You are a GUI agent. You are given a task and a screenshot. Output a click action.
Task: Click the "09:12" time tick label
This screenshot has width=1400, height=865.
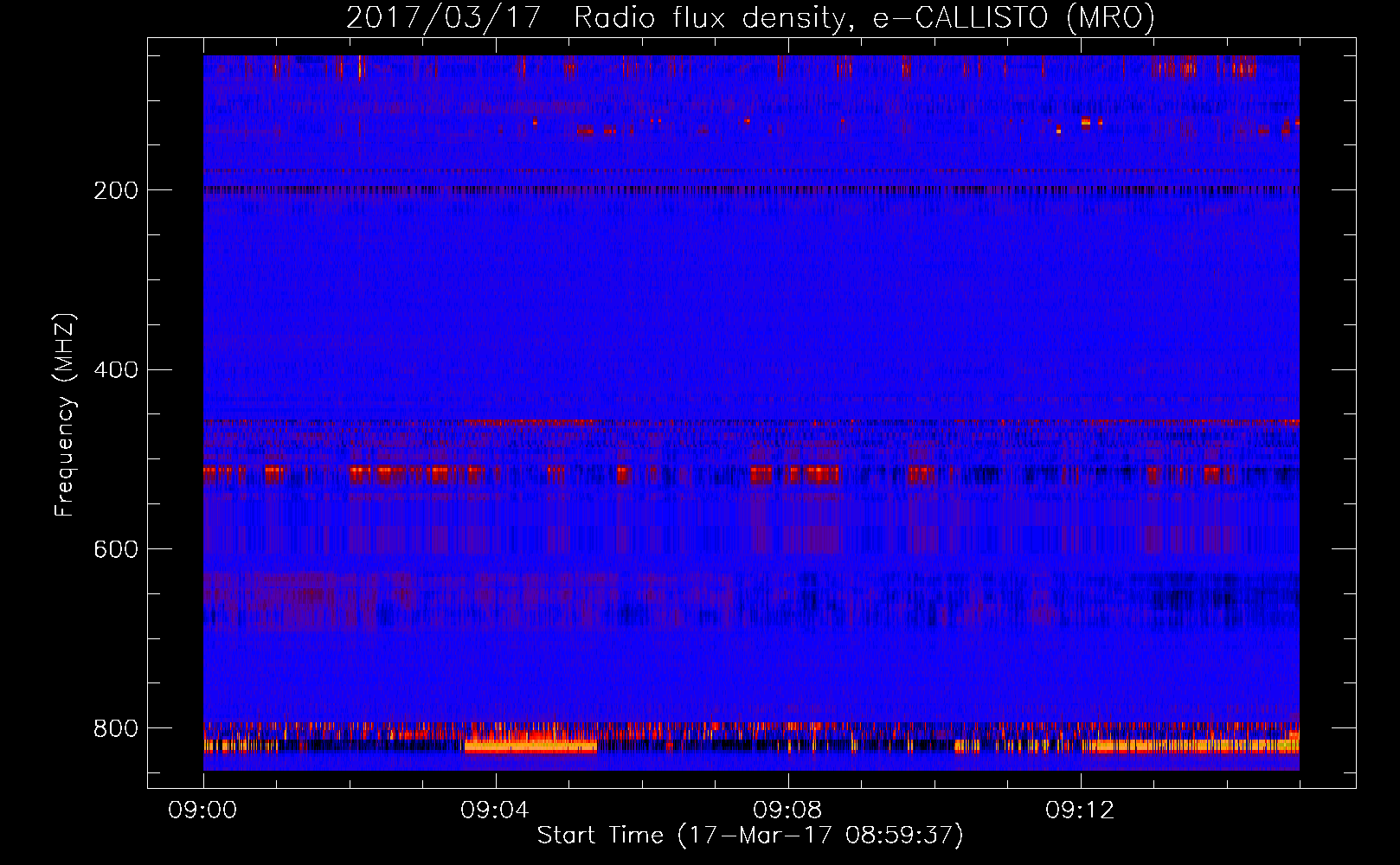(1080, 811)
